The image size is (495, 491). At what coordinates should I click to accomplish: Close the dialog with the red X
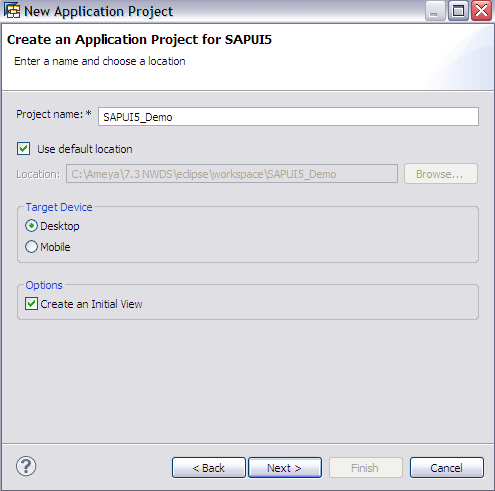pos(482,11)
